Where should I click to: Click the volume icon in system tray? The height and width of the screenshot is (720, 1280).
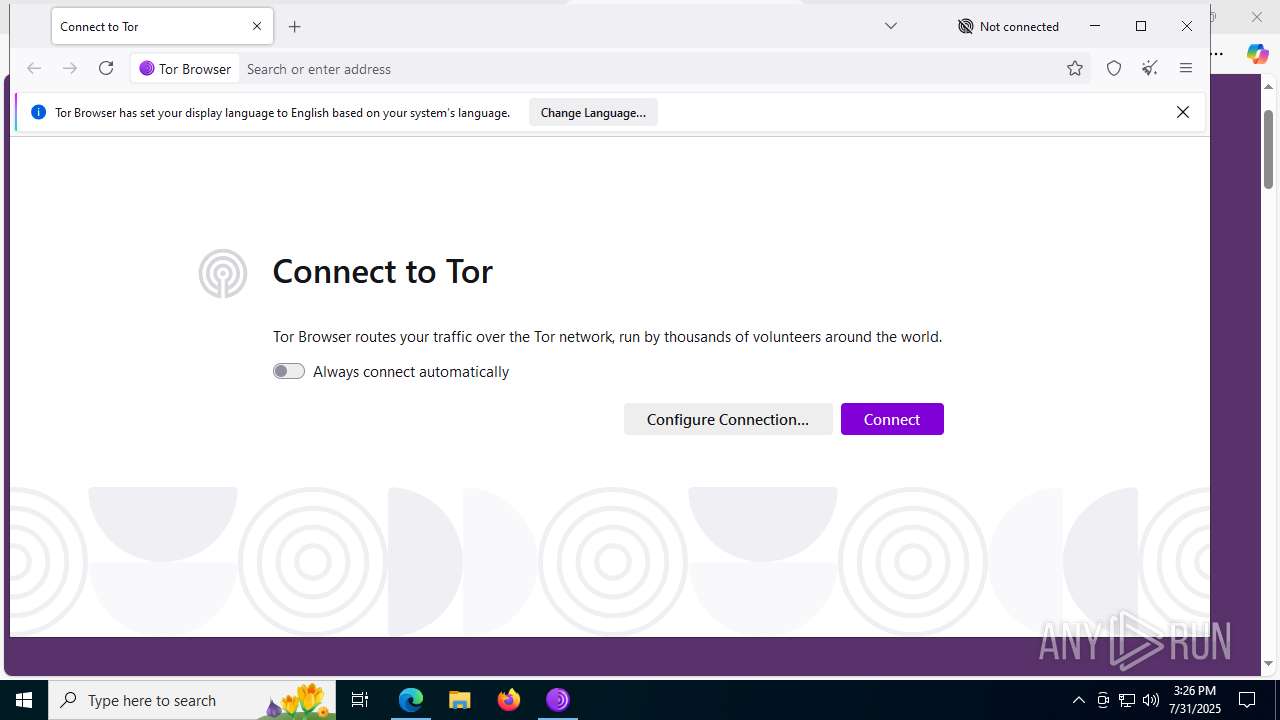1151,700
